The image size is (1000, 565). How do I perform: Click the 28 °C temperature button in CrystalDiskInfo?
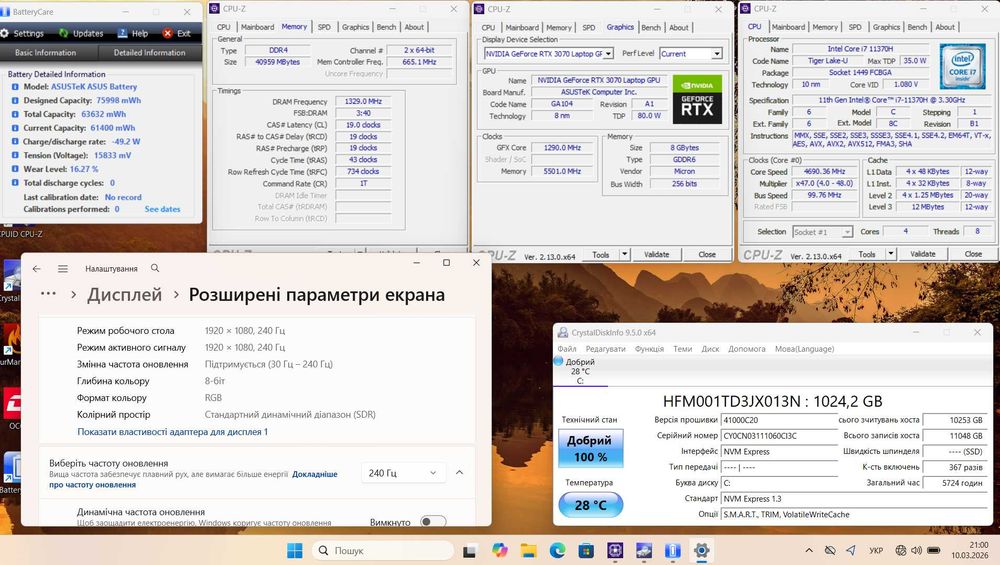(x=590, y=505)
